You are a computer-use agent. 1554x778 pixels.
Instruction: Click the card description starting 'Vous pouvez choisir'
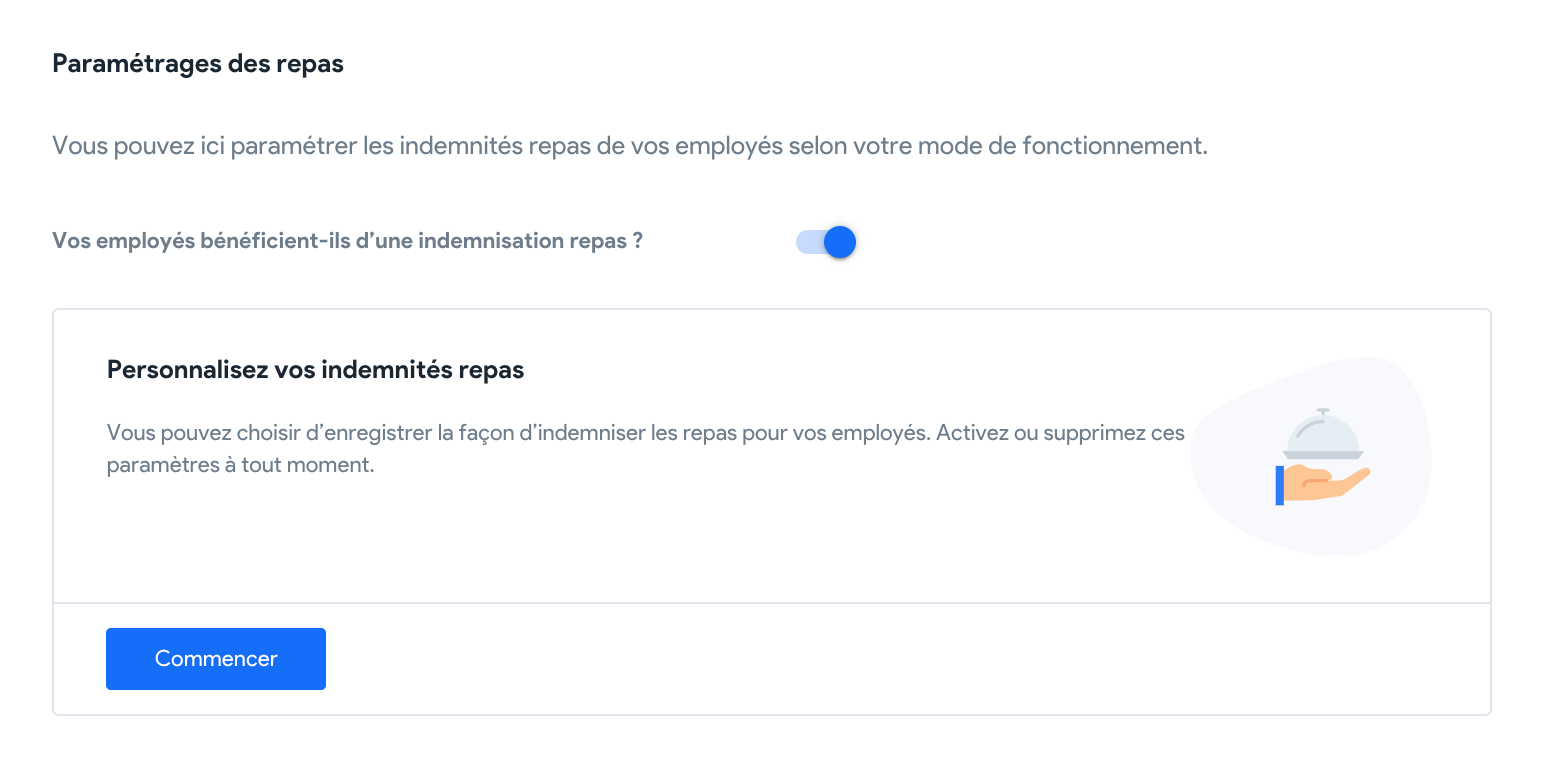pos(646,450)
